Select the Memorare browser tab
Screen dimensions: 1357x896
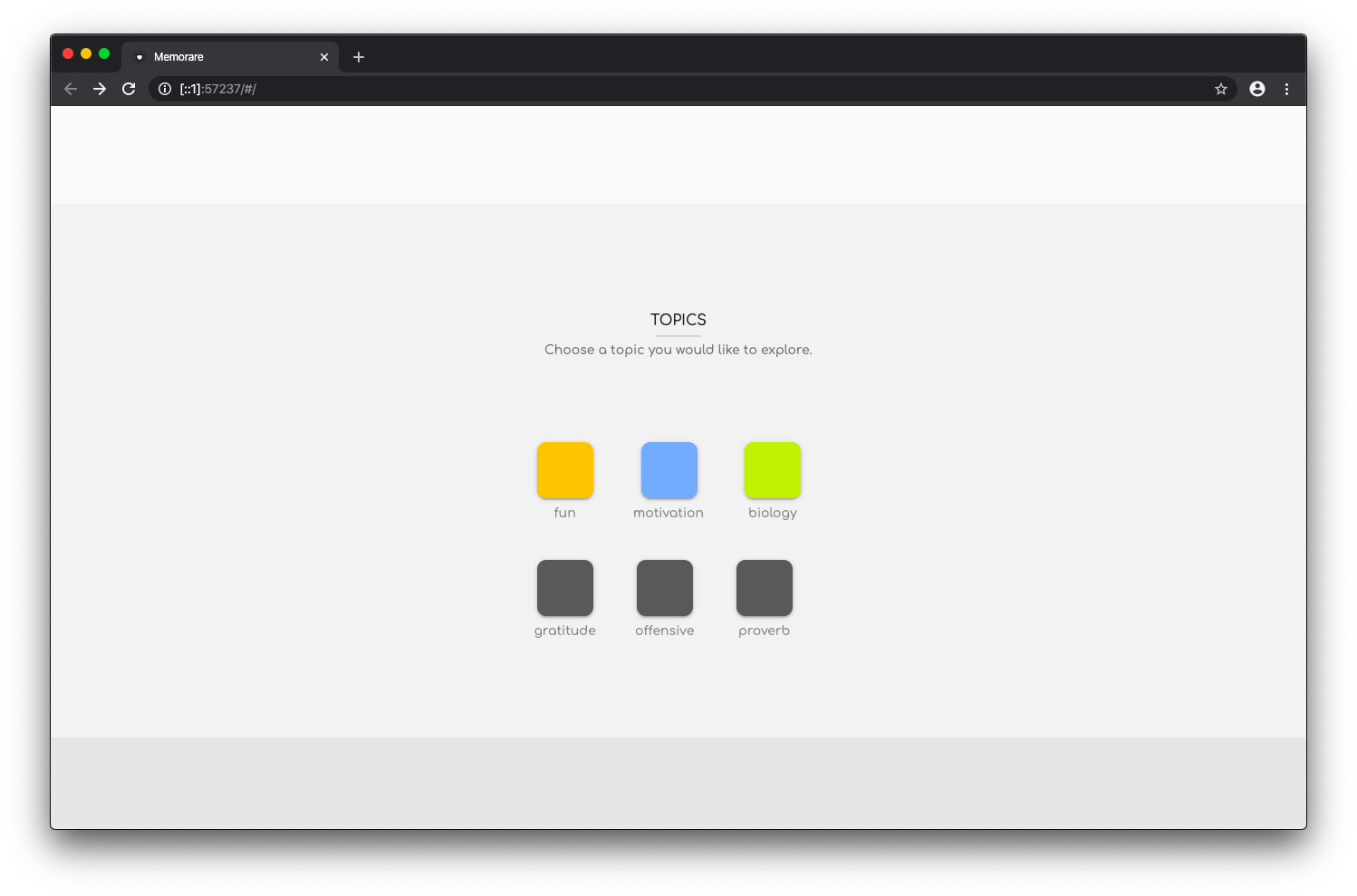tap(230, 57)
